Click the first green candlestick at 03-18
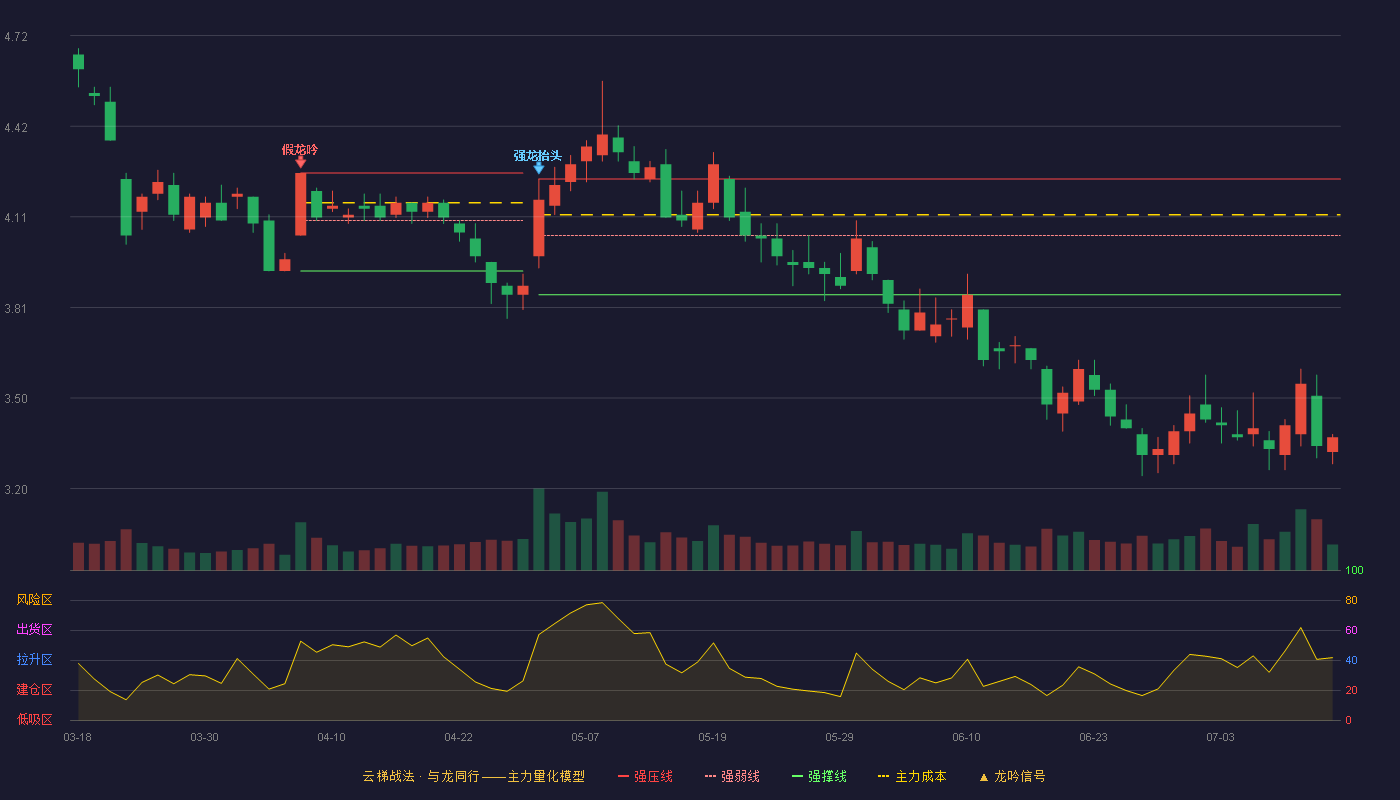 point(78,61)
